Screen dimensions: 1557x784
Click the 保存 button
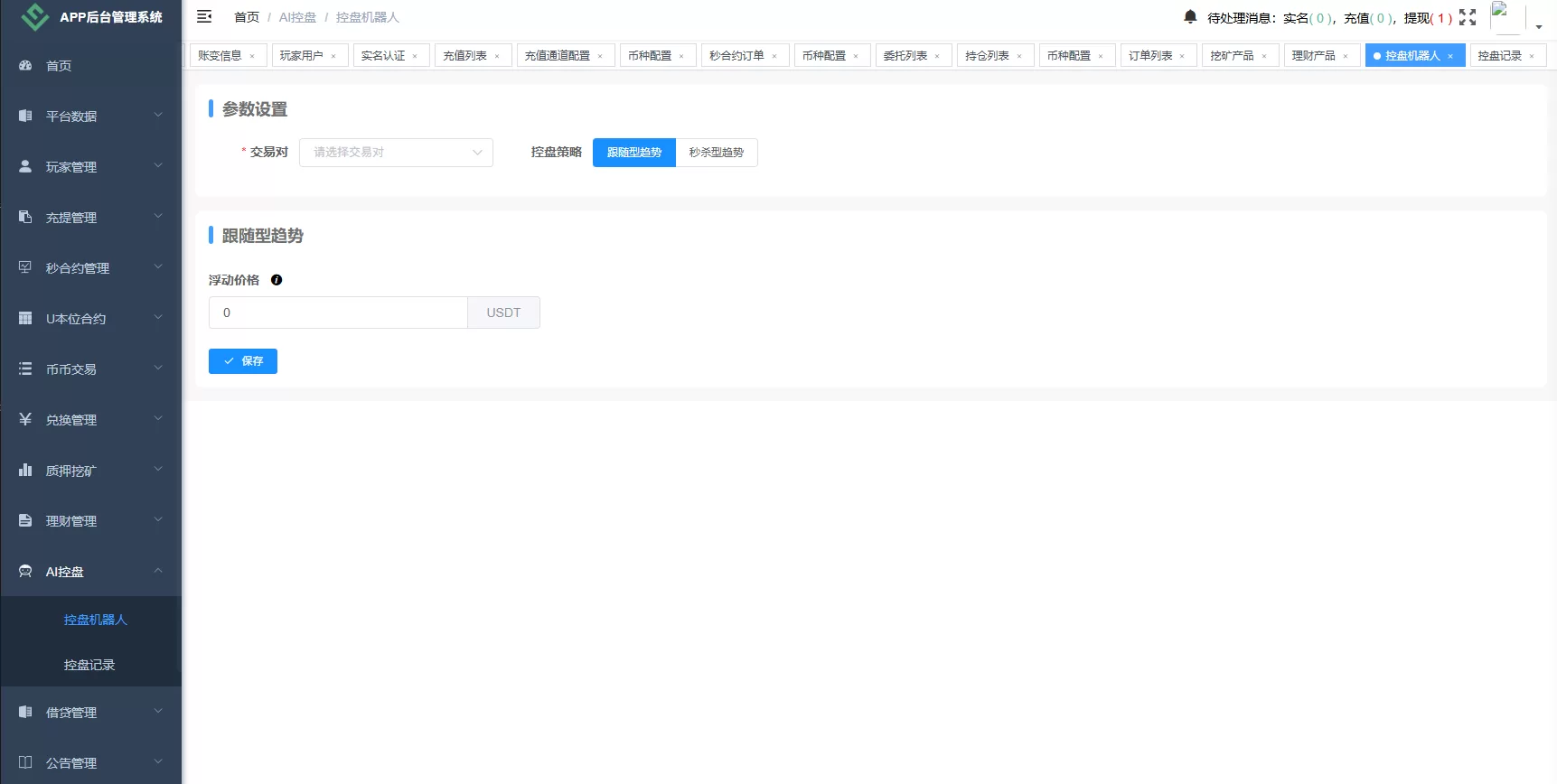click(243, 361)
